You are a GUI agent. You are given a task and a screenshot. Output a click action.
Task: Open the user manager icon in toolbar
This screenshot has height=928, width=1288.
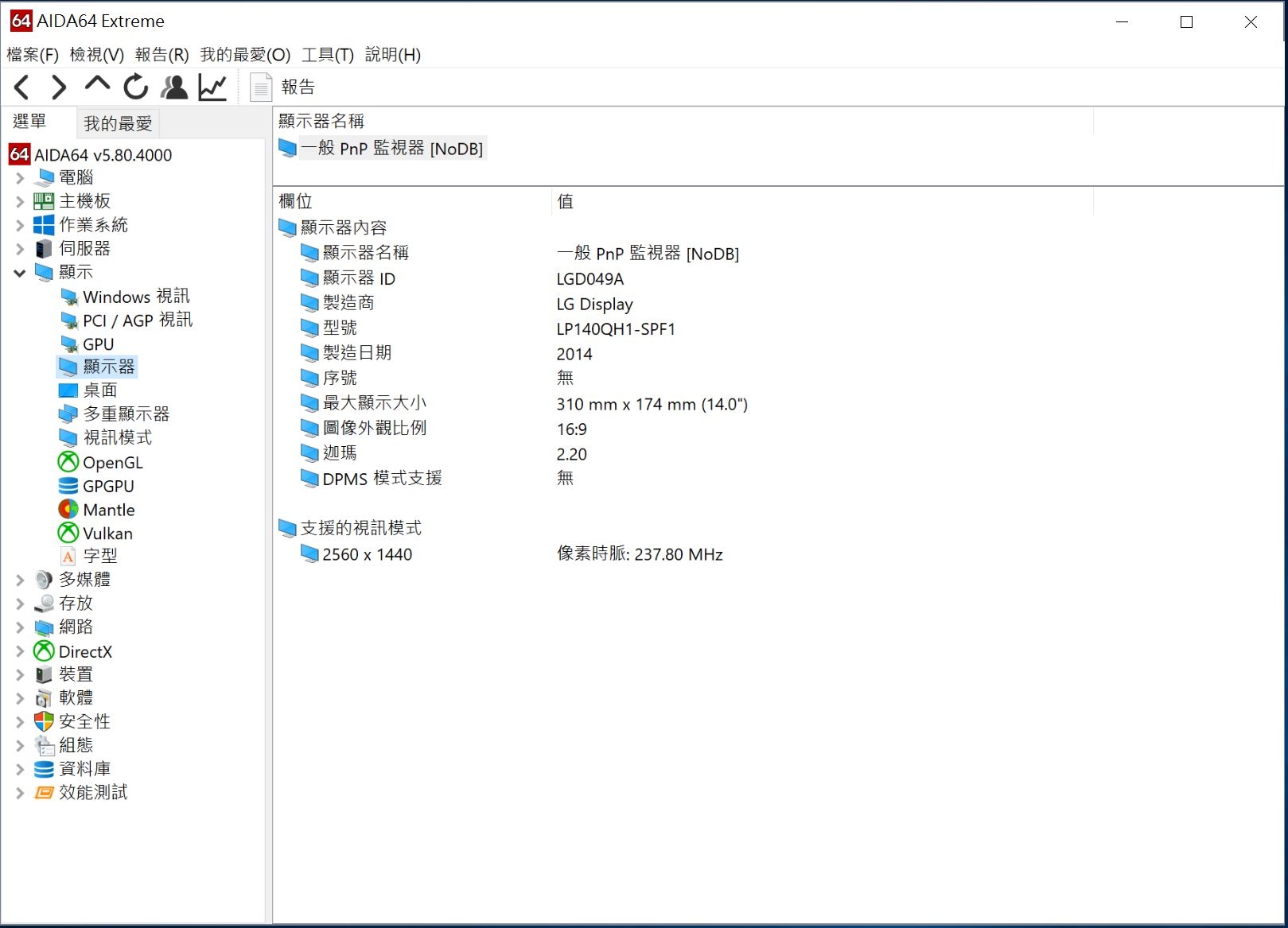[174, 87]
